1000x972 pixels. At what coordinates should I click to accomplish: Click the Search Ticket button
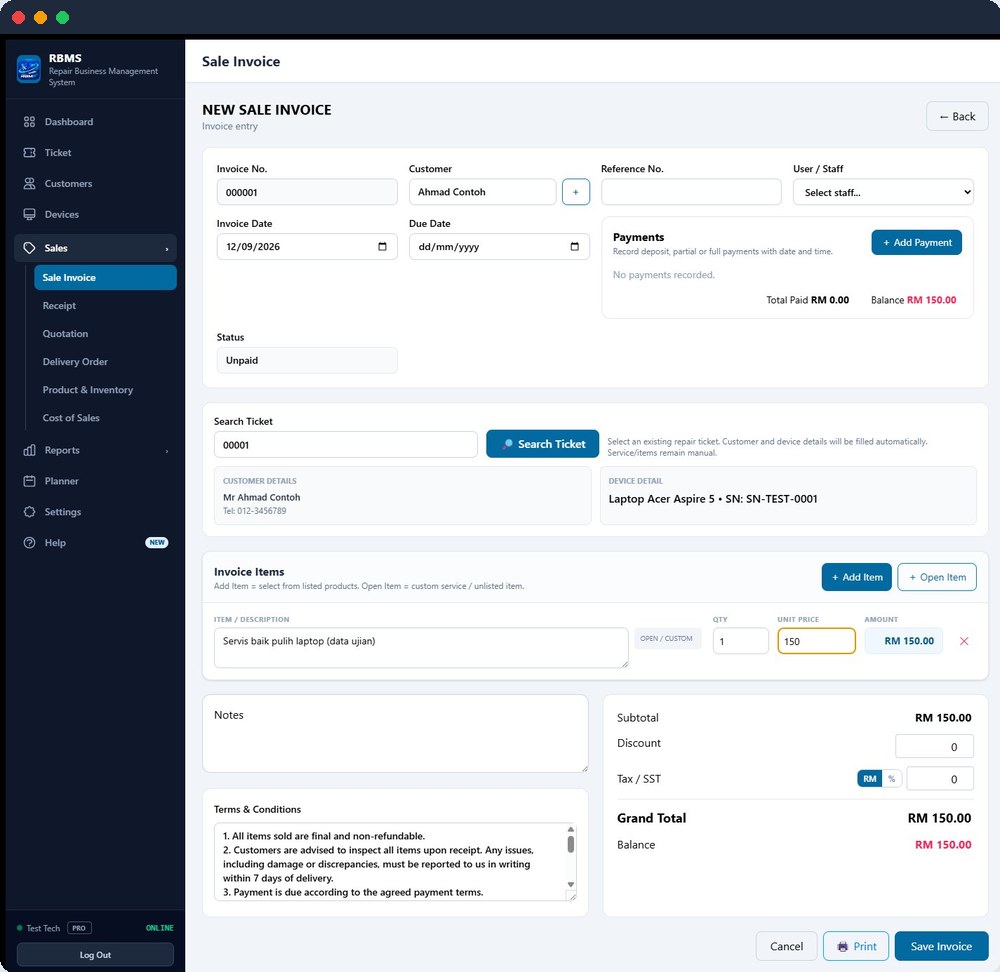pyautogui.click(x=542, y=444)
